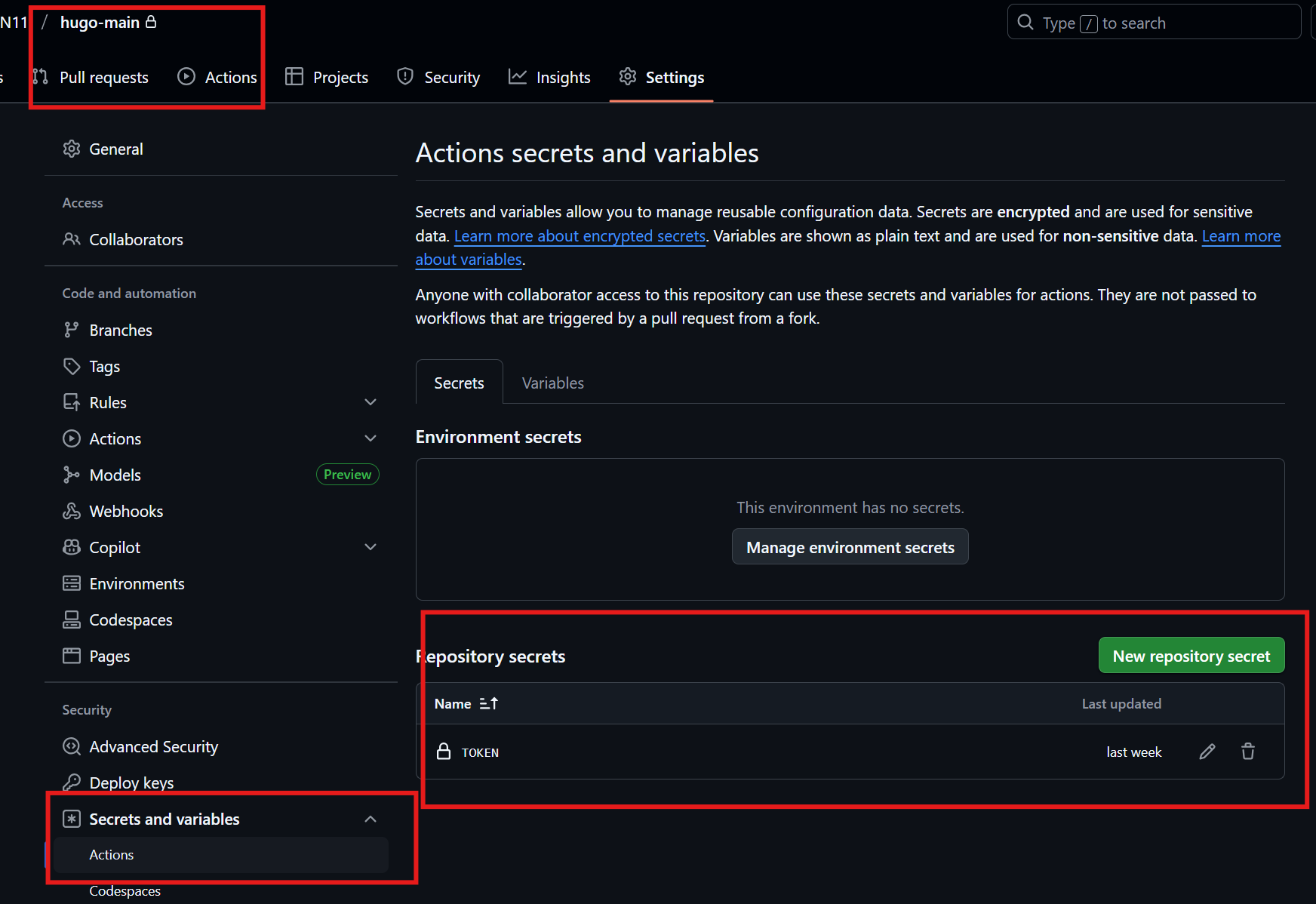The width and height of the screenshot is (1316, 904).
Task: Sort repository secrets by Name
Action: (x=466, y=704)
